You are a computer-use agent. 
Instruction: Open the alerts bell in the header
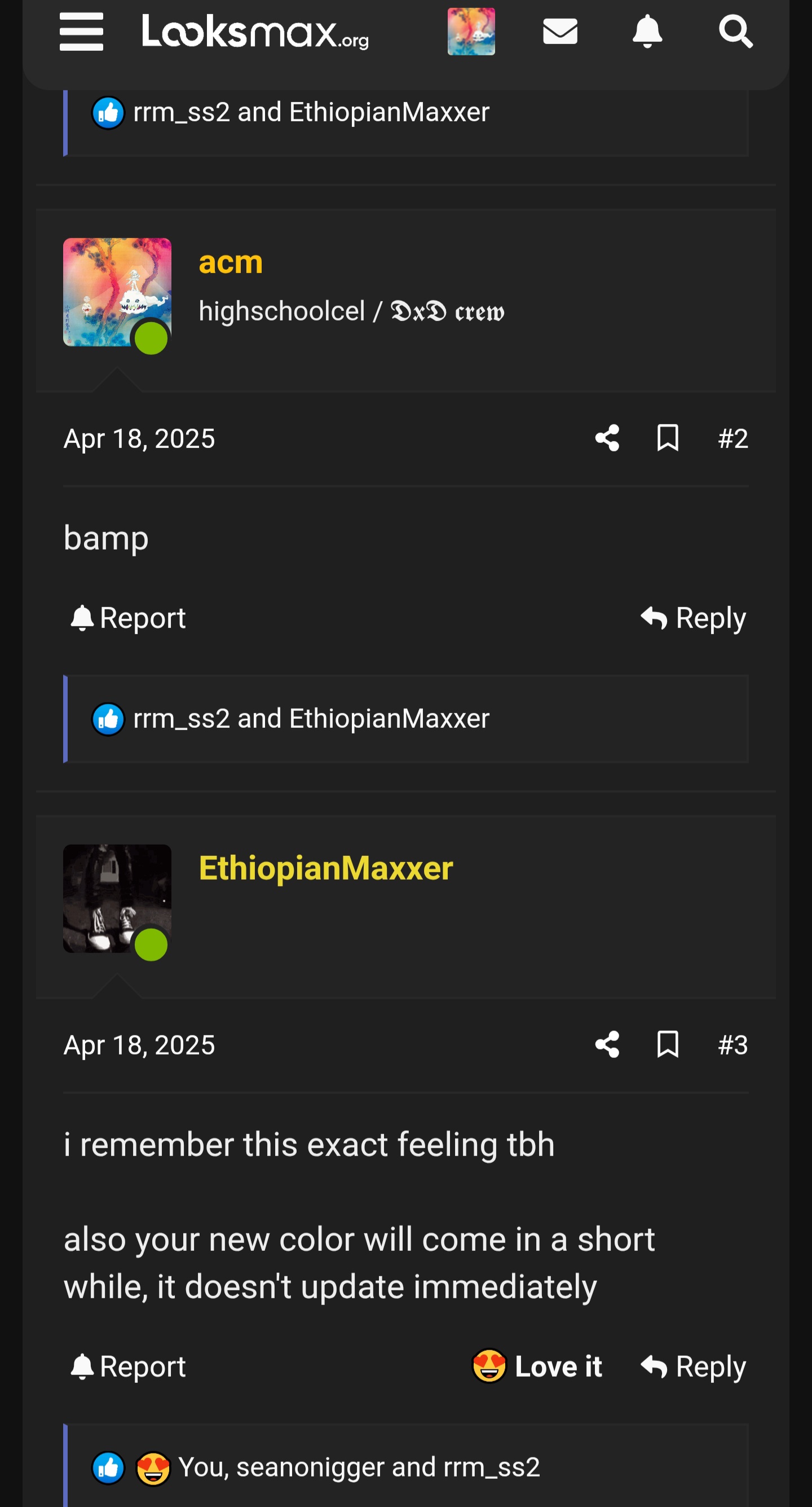(x=647, y=31)
